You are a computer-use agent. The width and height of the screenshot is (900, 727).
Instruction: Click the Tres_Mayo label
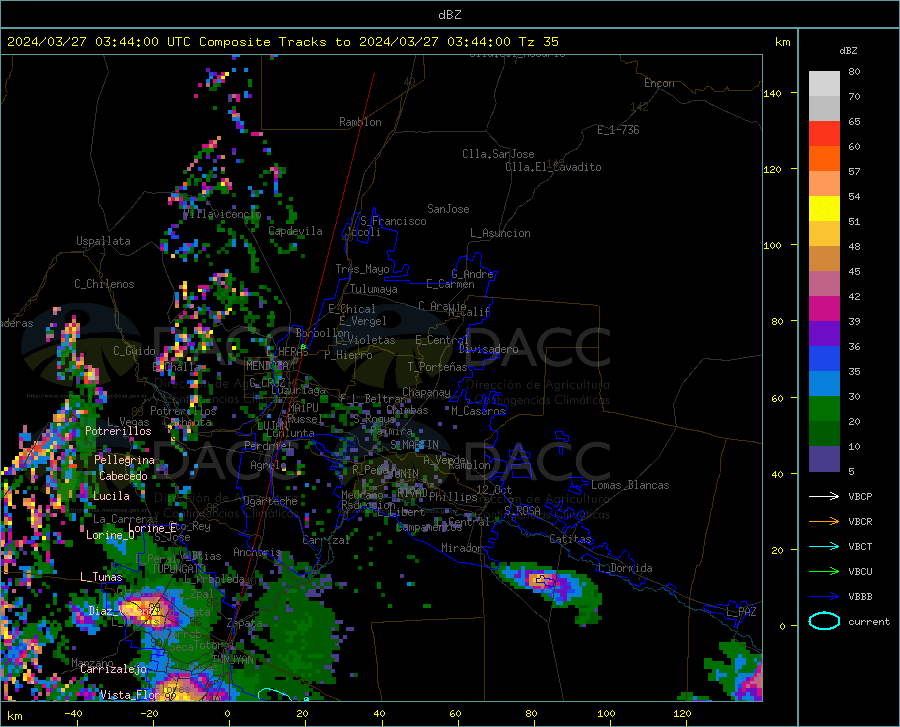pos(362,269)
